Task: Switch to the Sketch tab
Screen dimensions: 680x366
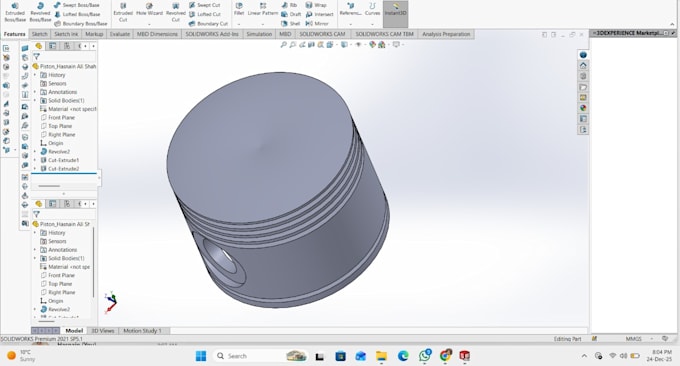Action: pos(39,34)
